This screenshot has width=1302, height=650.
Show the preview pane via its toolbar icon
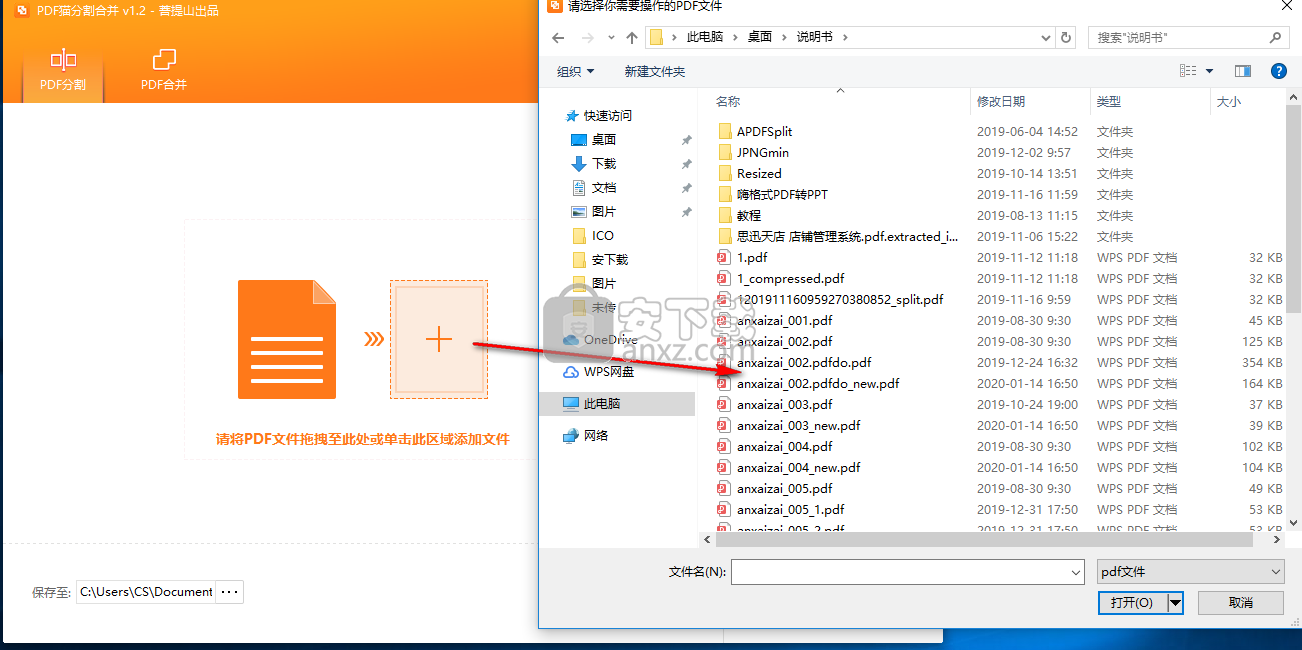(1241, 70)
